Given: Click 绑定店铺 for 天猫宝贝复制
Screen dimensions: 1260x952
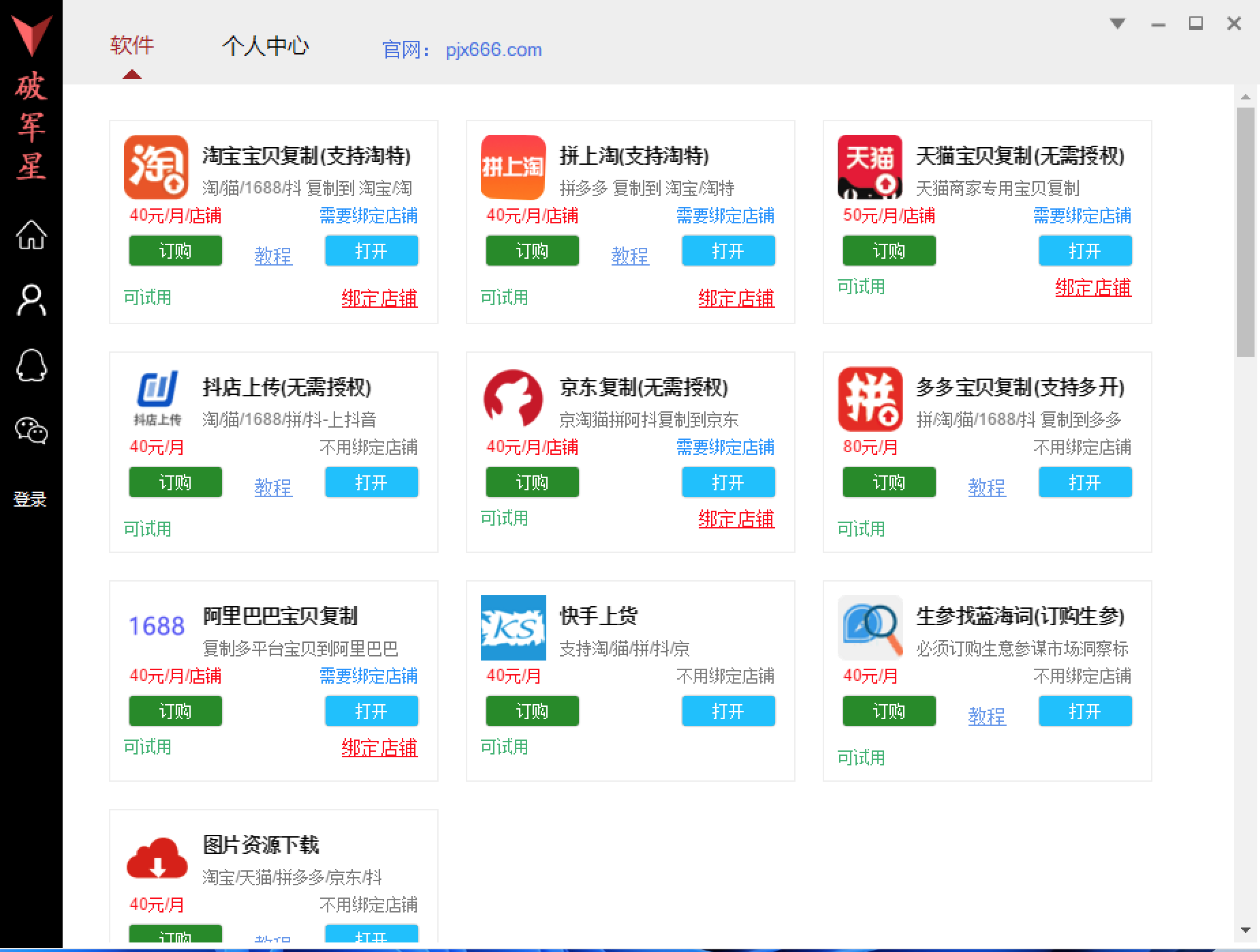Looking at the screenshot, I should coord(1093,287).
